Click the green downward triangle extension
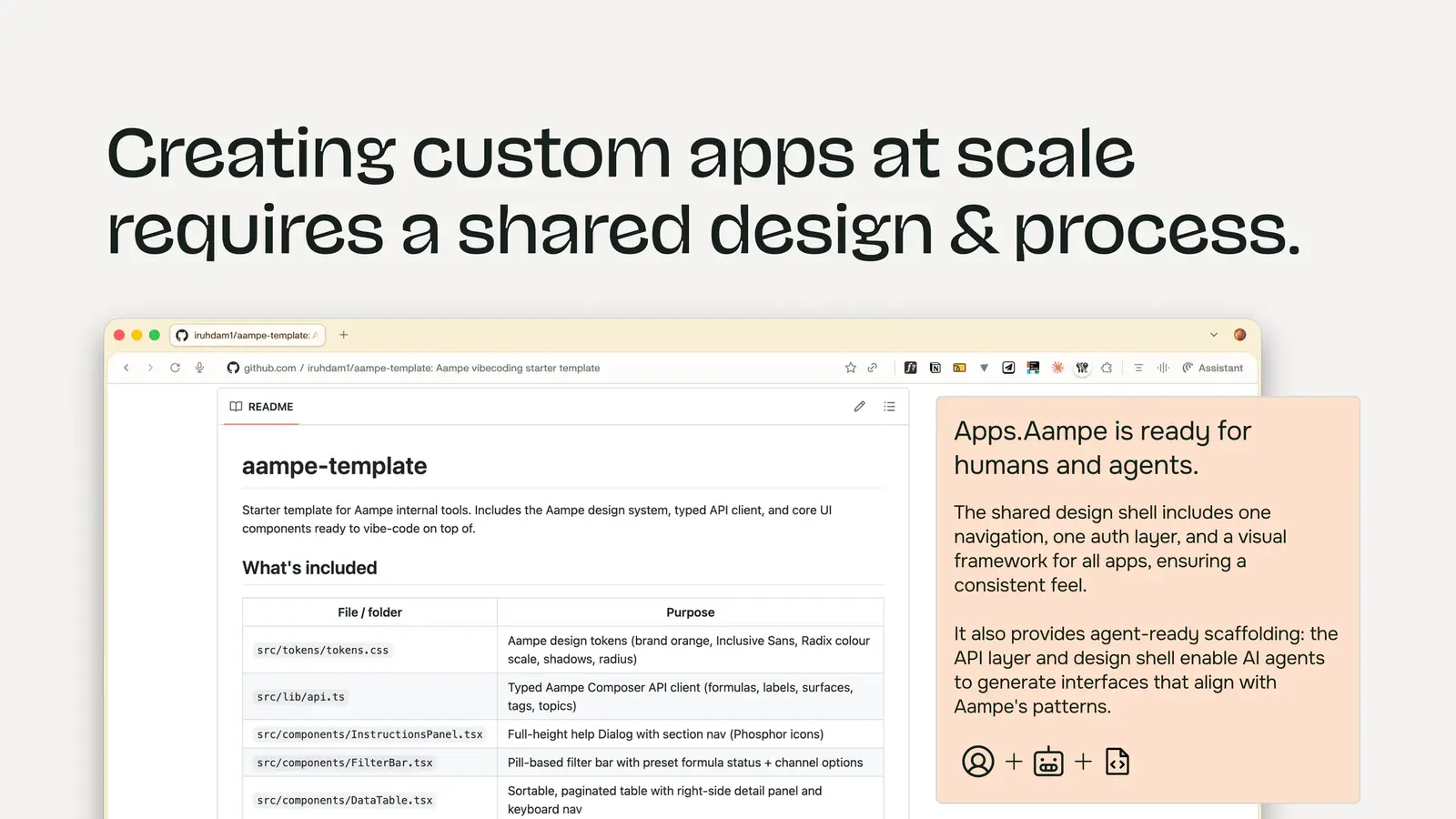This screenshot has width=1456, height=819. (x=984, y=368)
